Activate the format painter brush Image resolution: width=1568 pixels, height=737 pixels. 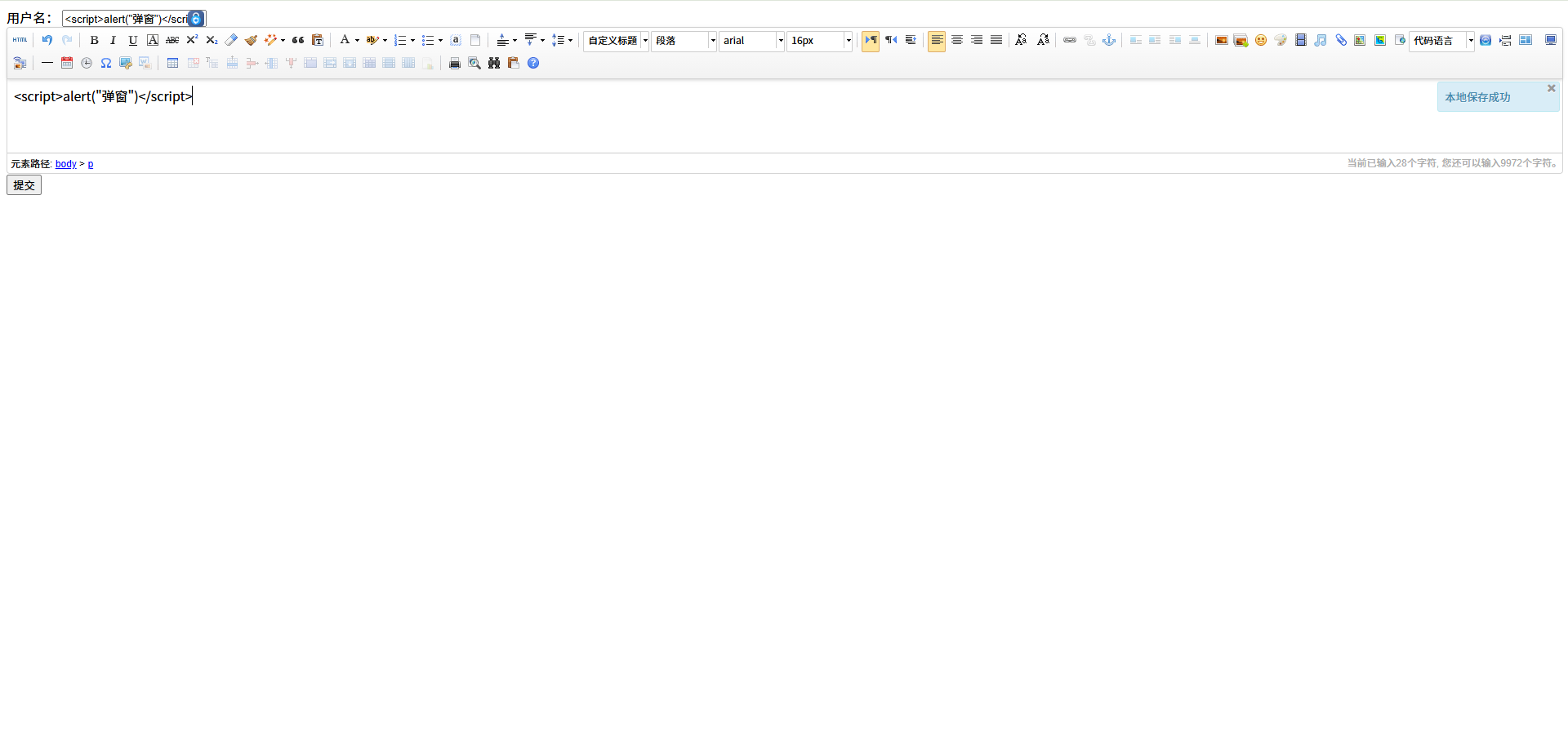251,40
